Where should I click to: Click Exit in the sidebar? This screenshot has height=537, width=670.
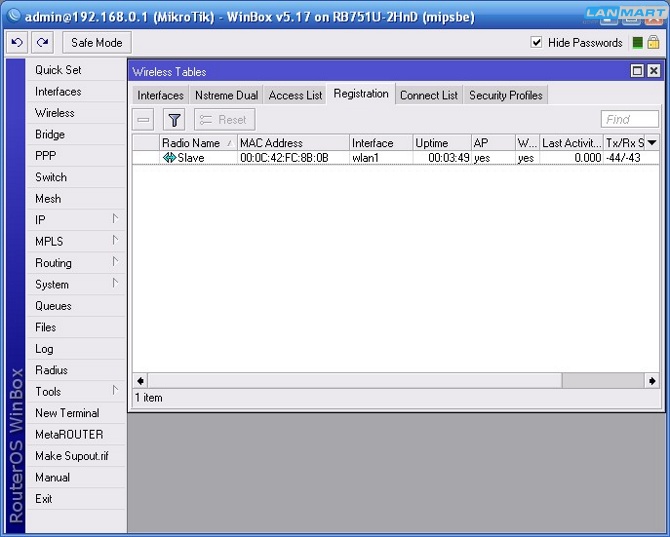pos(76,499)
